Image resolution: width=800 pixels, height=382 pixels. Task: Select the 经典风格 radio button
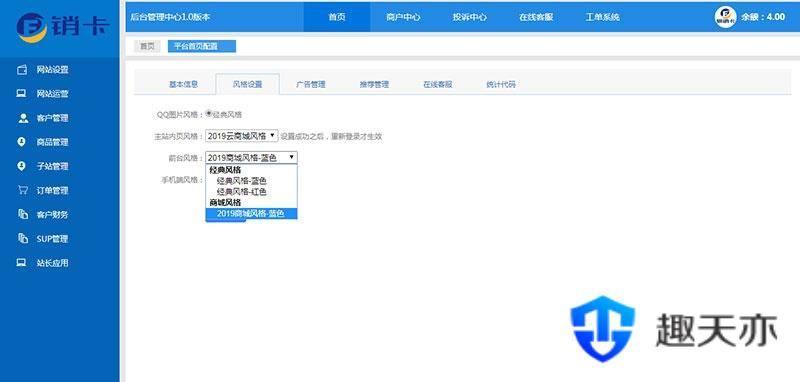click(208, 113)
